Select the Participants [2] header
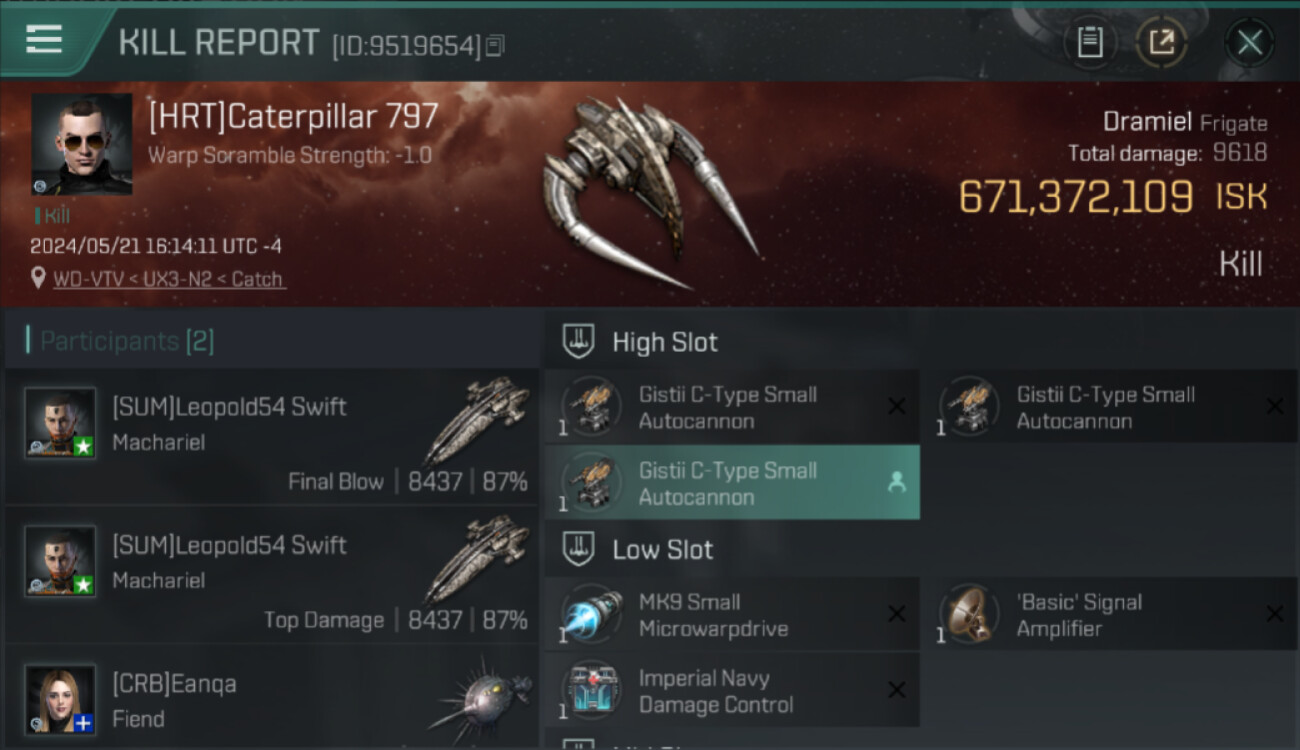This screenshot has height=750, width=1300. 127,341
